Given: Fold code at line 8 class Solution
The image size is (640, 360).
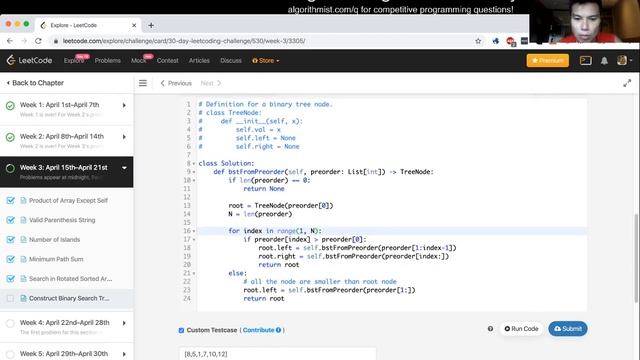Looking at the screenshot, I should point(194,164).
